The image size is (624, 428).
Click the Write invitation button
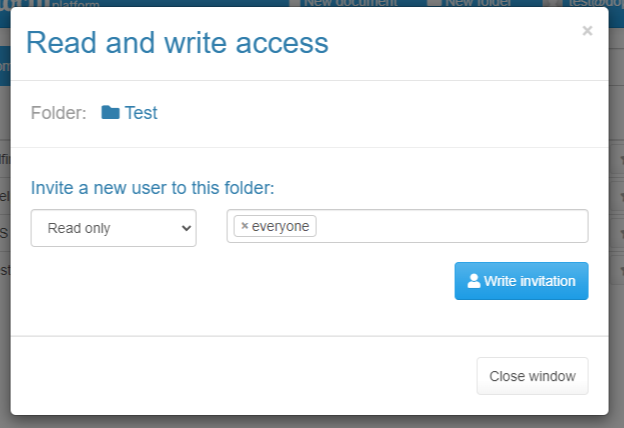tap(521, 281)
